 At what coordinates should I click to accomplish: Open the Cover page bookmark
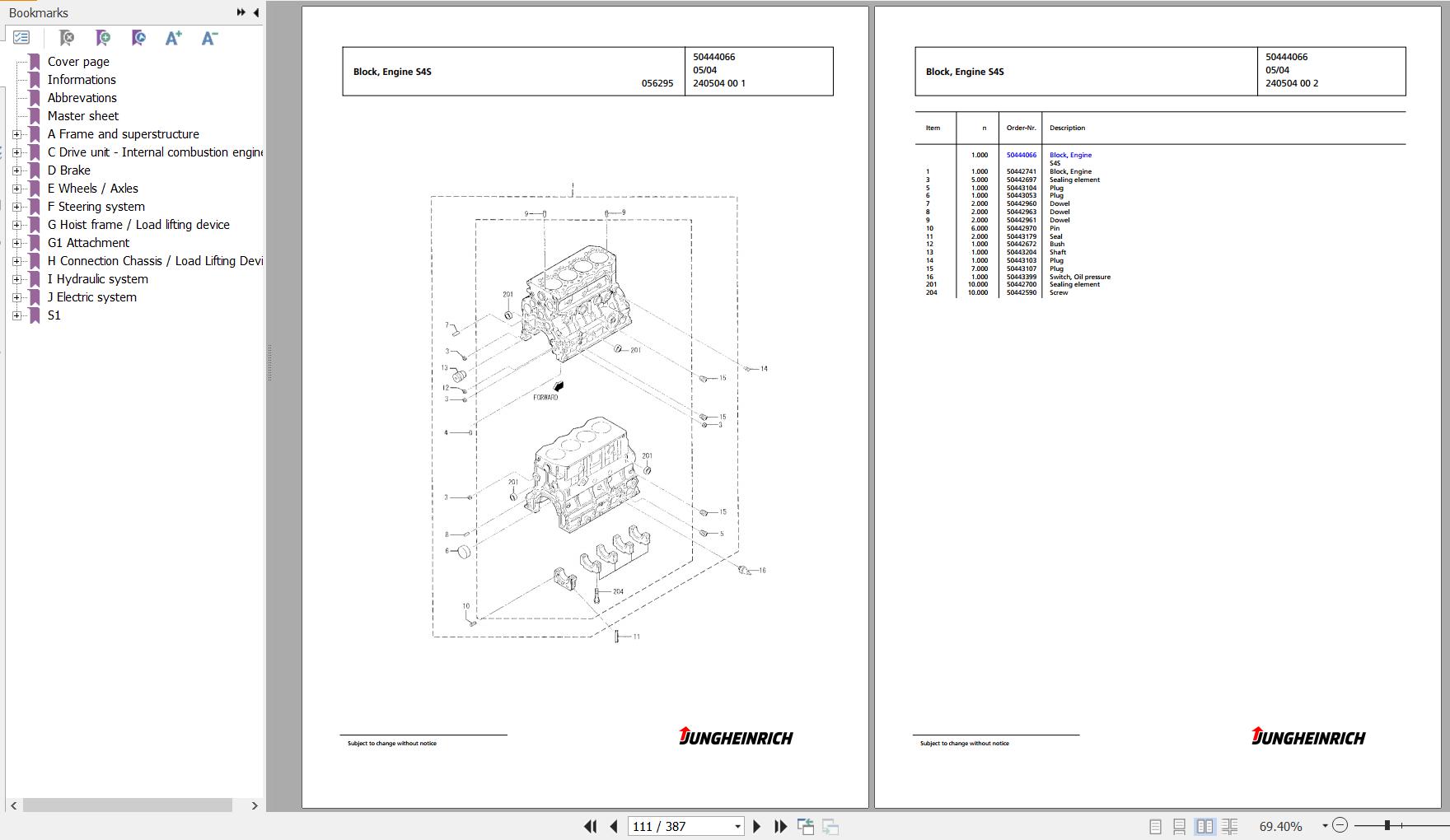(78, 62)
